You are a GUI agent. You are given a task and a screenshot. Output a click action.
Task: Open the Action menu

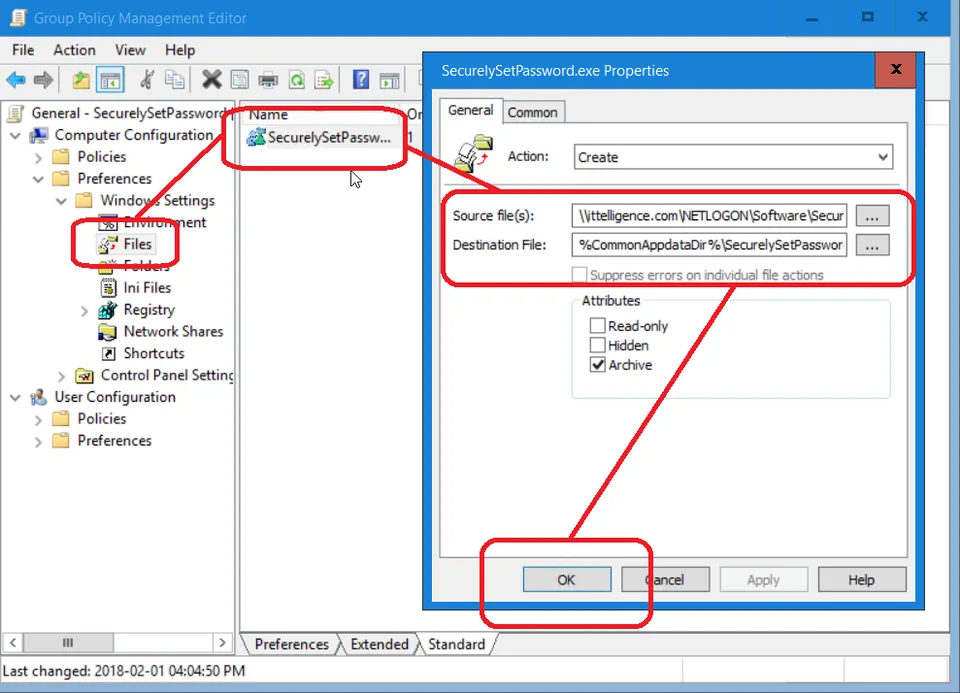coord(74,50)
